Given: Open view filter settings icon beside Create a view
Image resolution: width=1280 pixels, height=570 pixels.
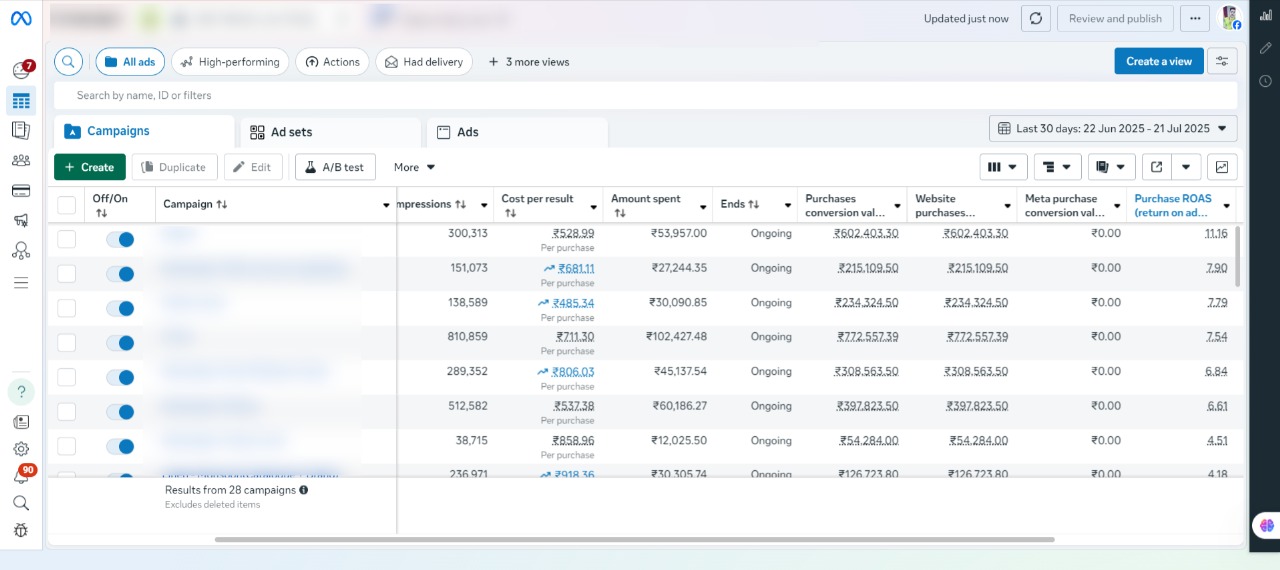Looking at the screenshot, I should 1222,62.
